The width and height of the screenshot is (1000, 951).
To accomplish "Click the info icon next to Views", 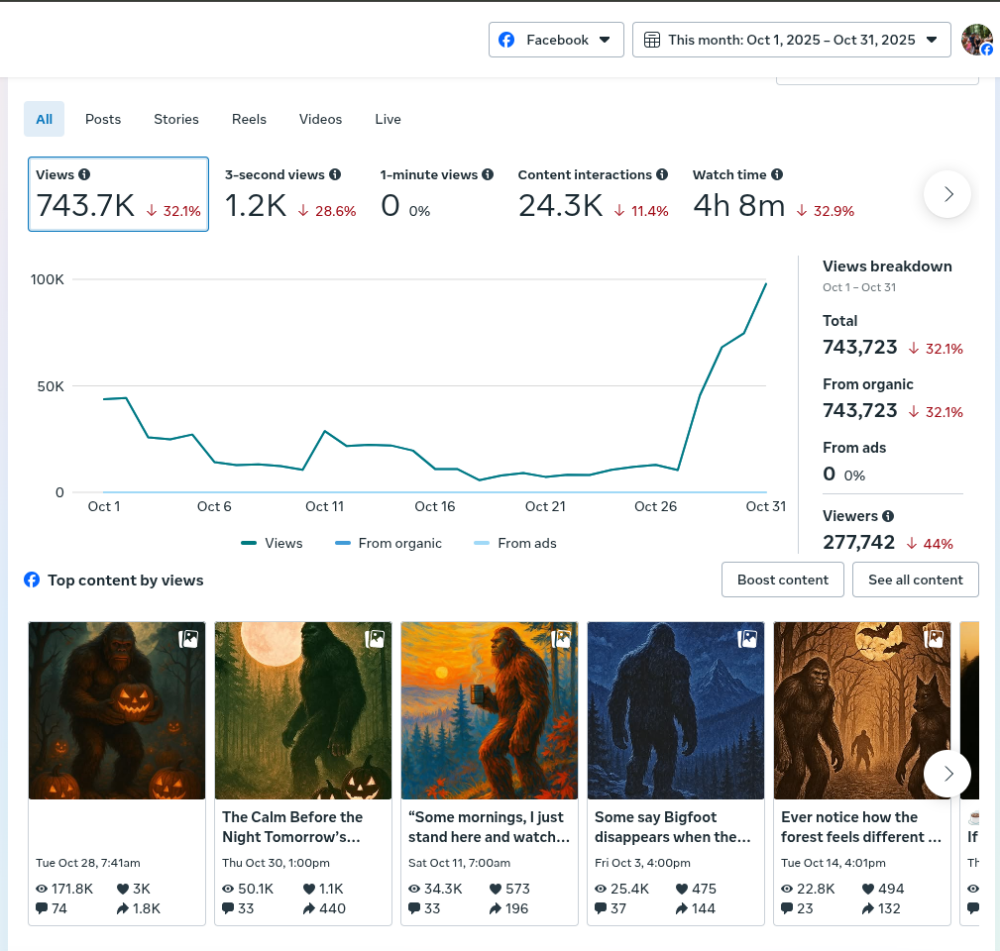I will point(84,175).
